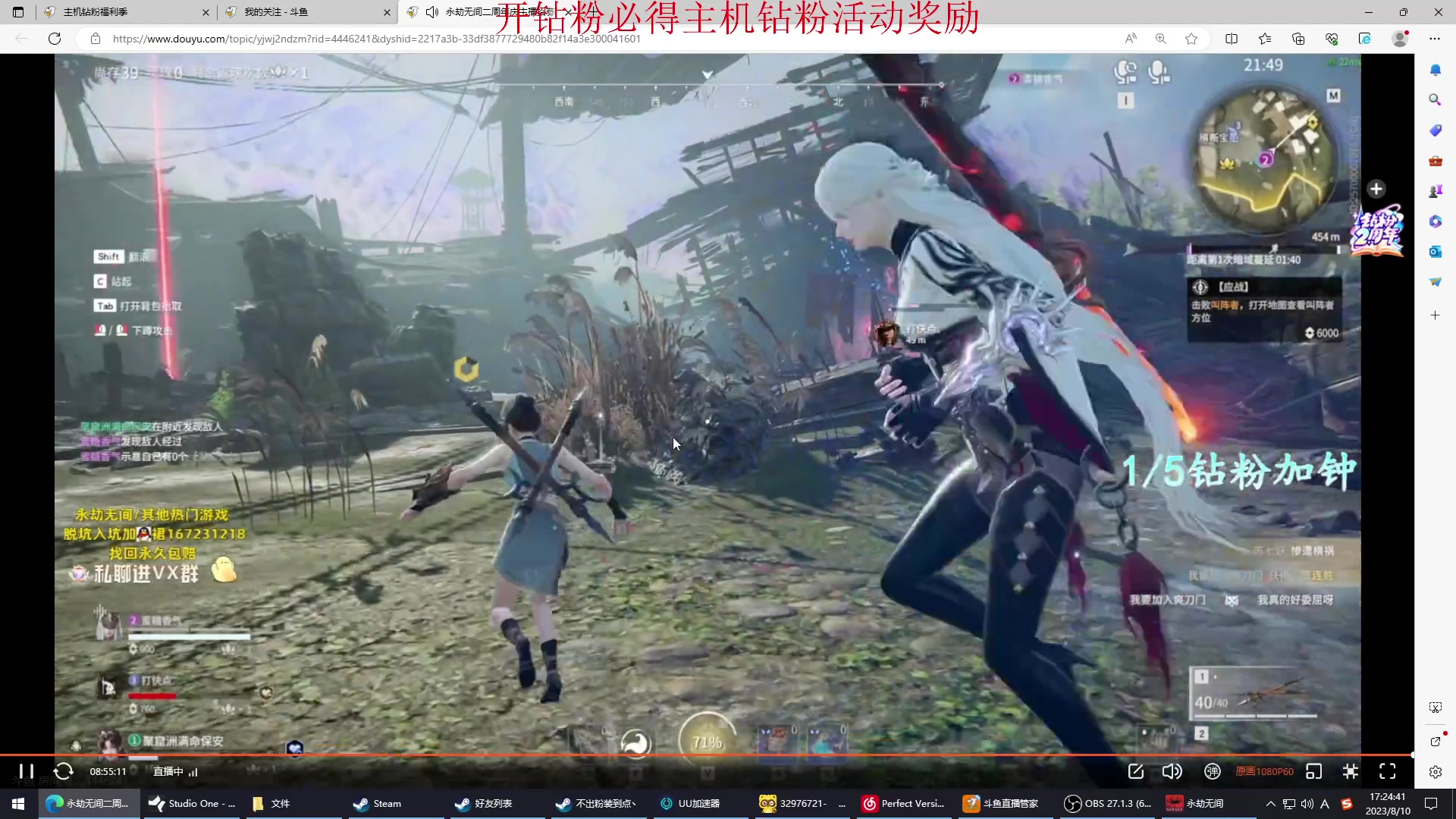Close the 我的关注 - 斗鱼 tab
Image resolution: width=1456 pixels, height=819 pixels.
(387, 12)
